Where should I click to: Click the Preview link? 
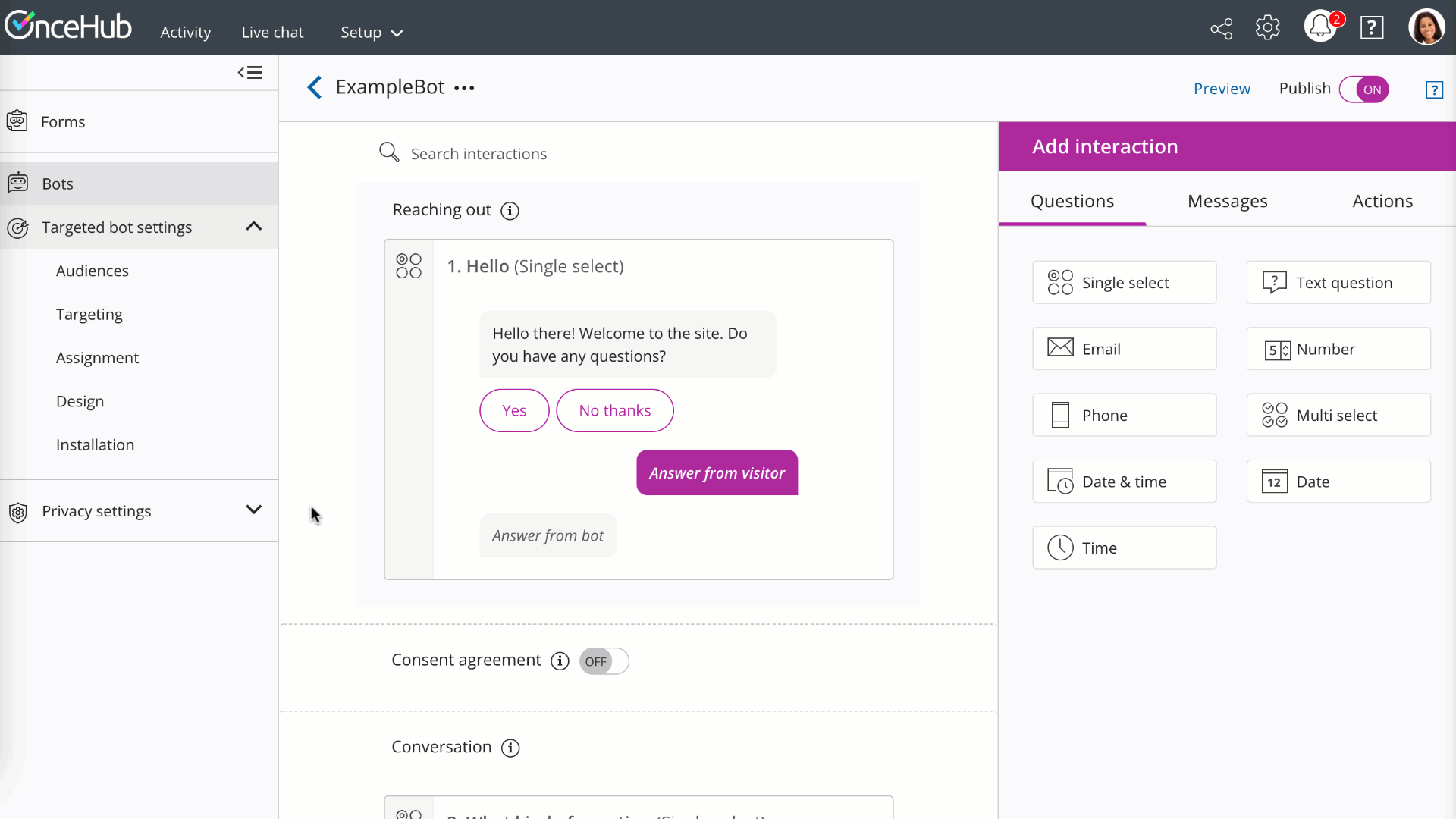click(x=1222, y=89)
